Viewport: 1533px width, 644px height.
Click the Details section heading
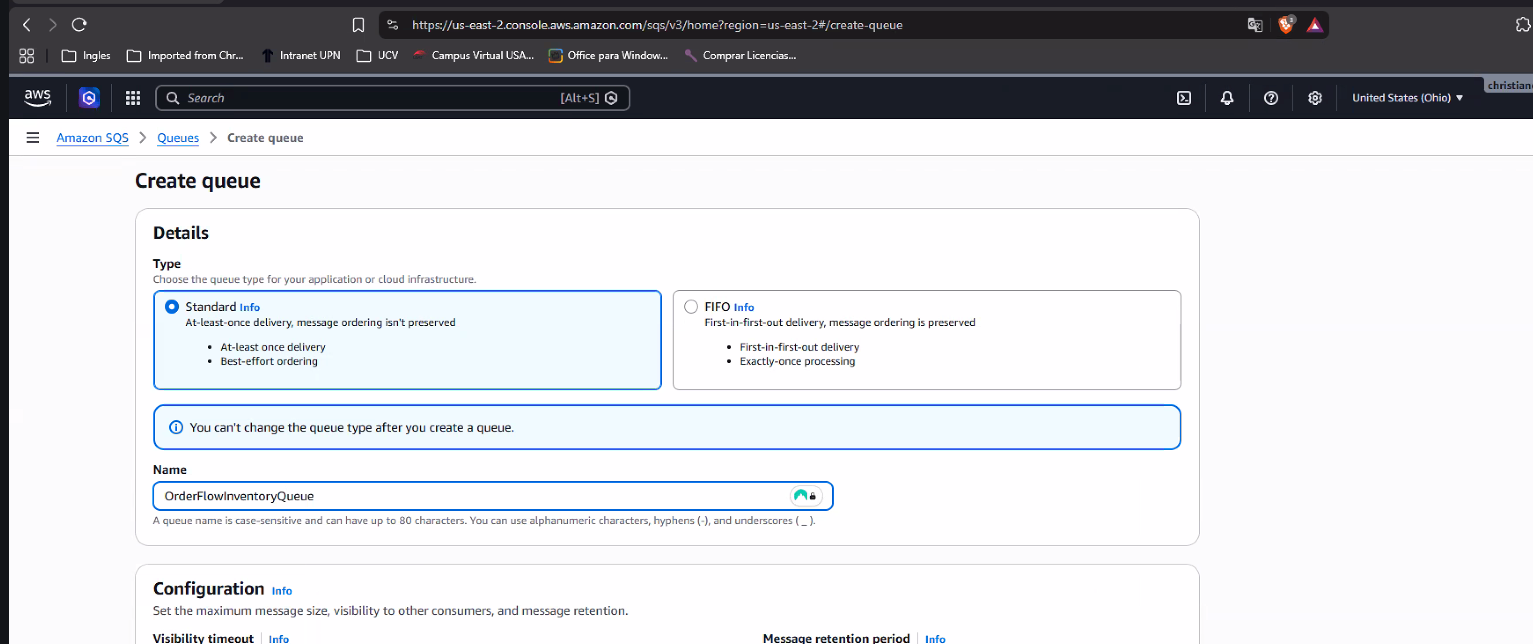[x=181, y=233]
